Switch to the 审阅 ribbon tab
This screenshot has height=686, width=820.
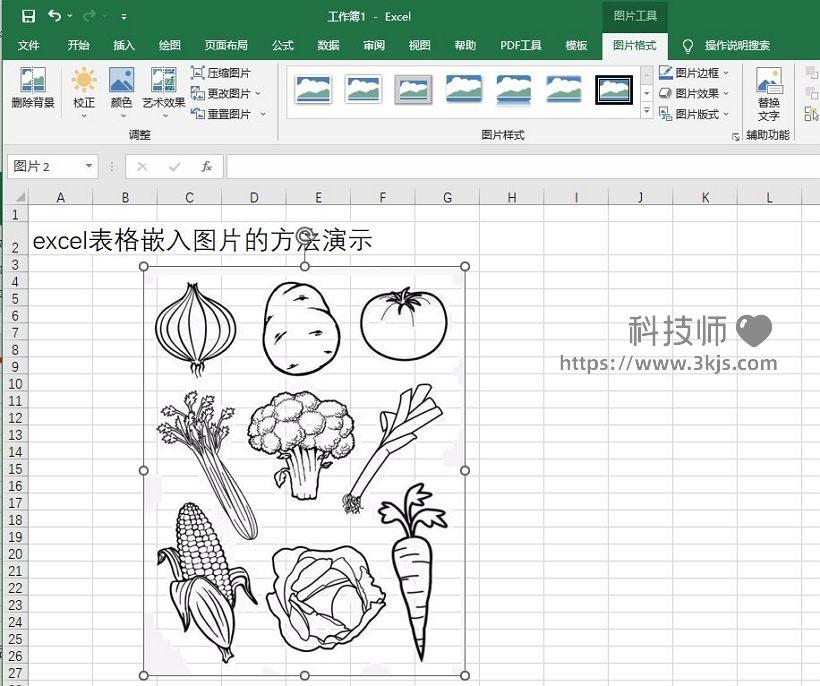pos(374,45)
